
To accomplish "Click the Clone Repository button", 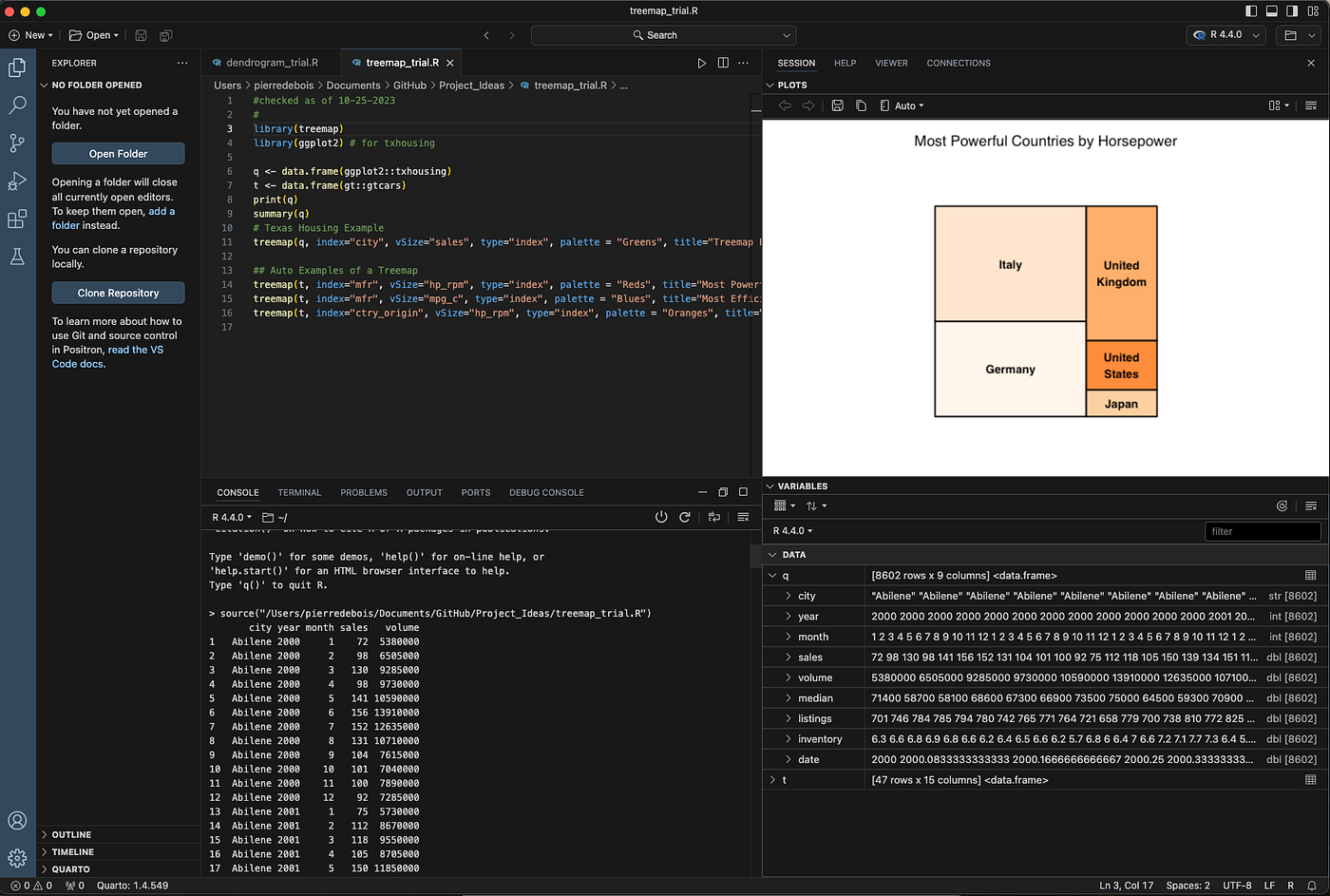I will coord(118,293).
